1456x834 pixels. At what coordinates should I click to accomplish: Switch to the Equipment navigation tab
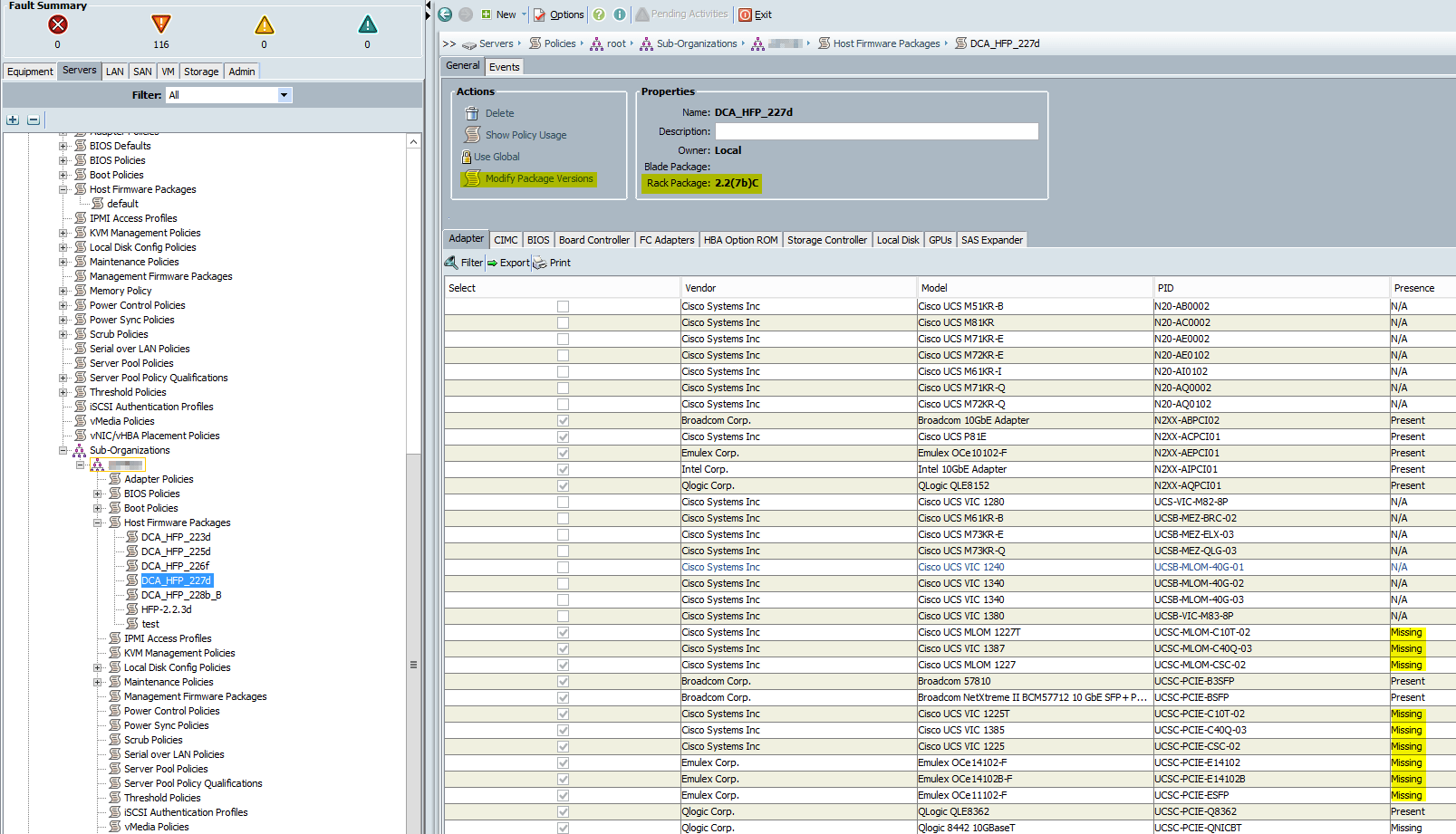[30, 72]
